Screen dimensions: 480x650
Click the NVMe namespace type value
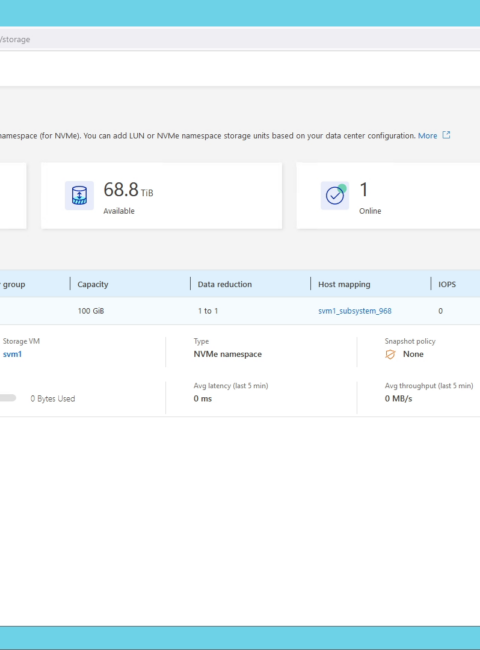(x=228, y=354)
